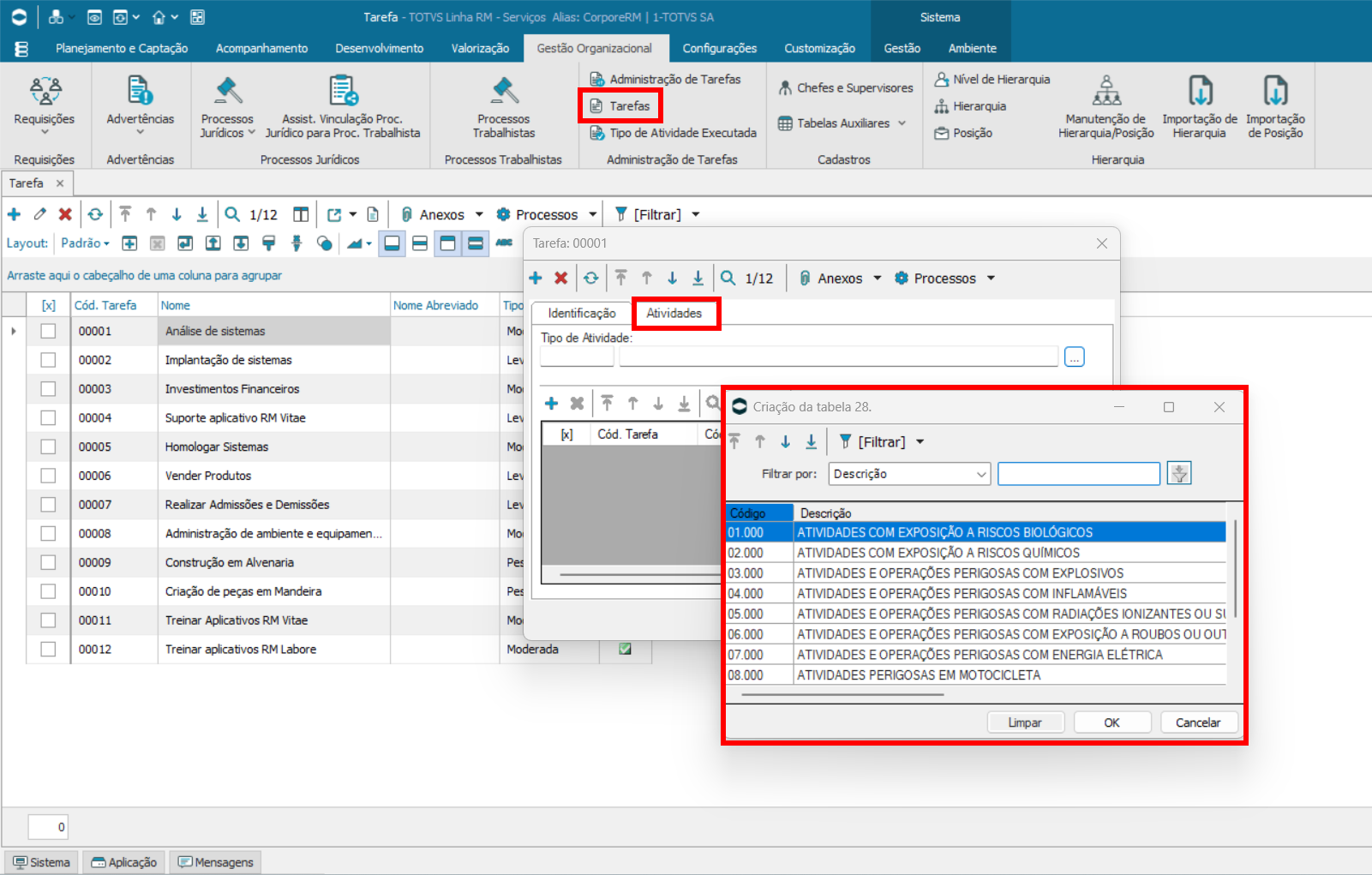Check the box for row 00001 Análise de sistemas
This screenshot has height=875, width=1372.
(48, 331)
